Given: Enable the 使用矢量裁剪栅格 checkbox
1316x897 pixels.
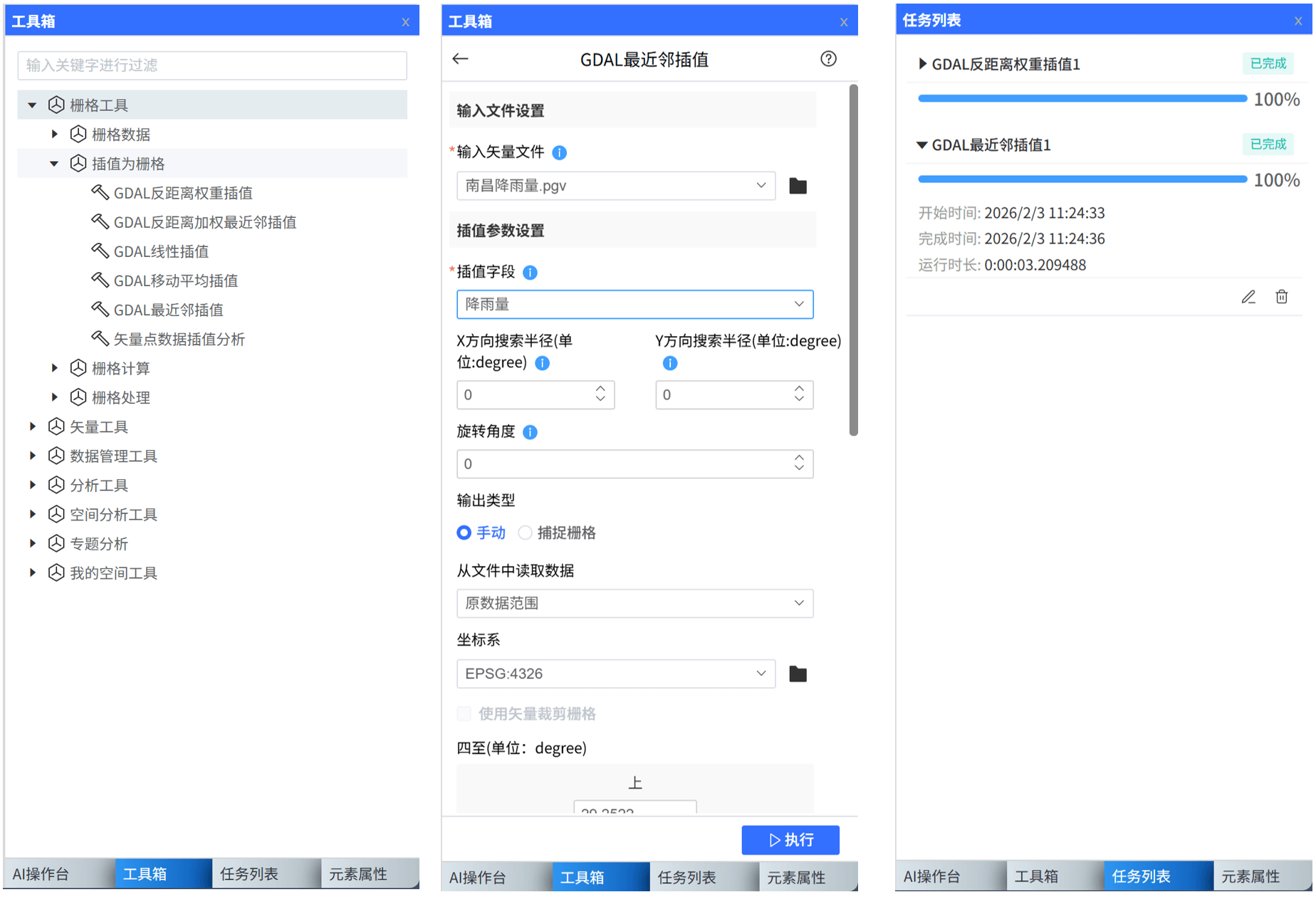Looking at the screenshot, I should pyautogui.click(x=464, y=713).
